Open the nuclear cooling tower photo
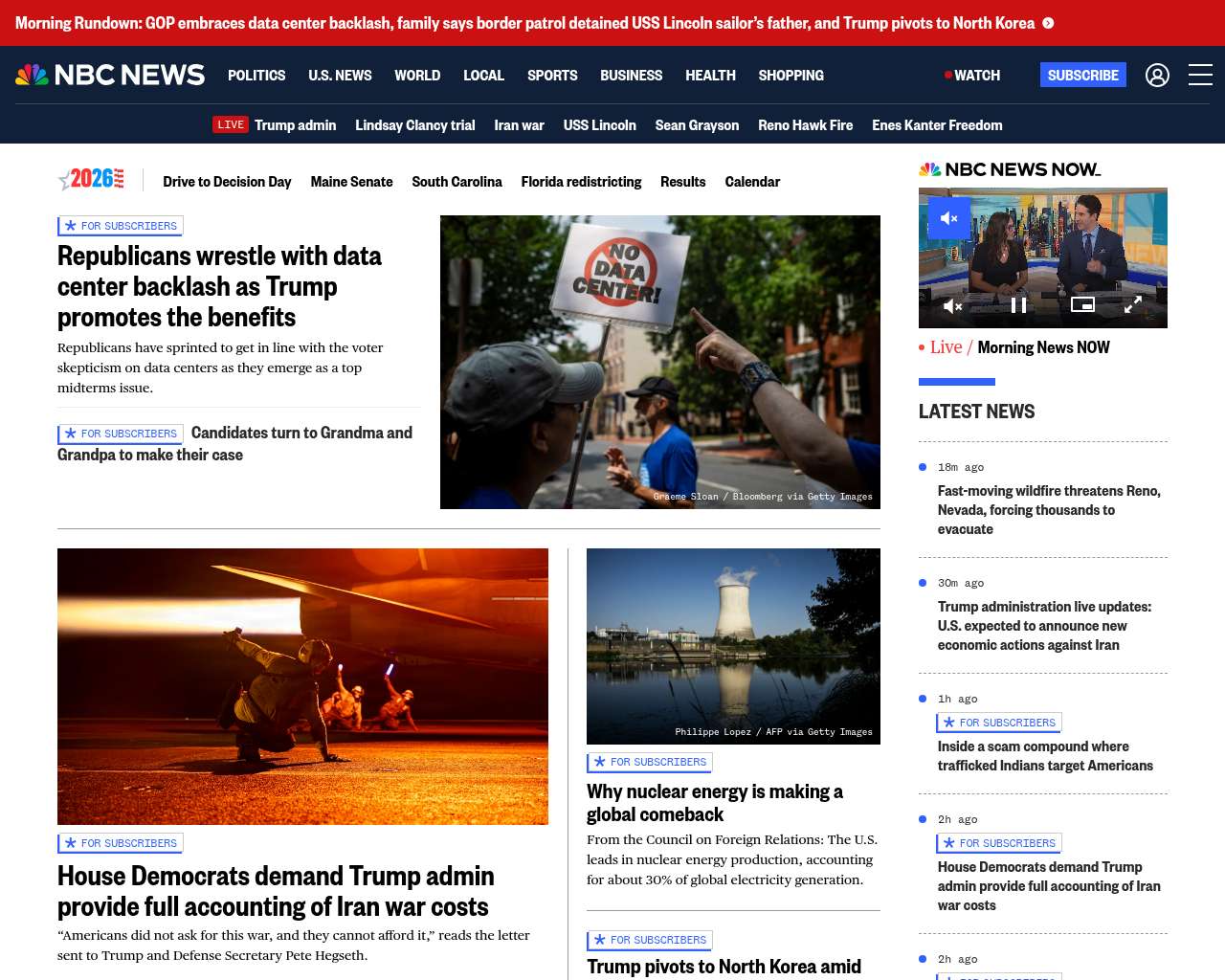Screen dimensions: 1225x980 [733, 646]
